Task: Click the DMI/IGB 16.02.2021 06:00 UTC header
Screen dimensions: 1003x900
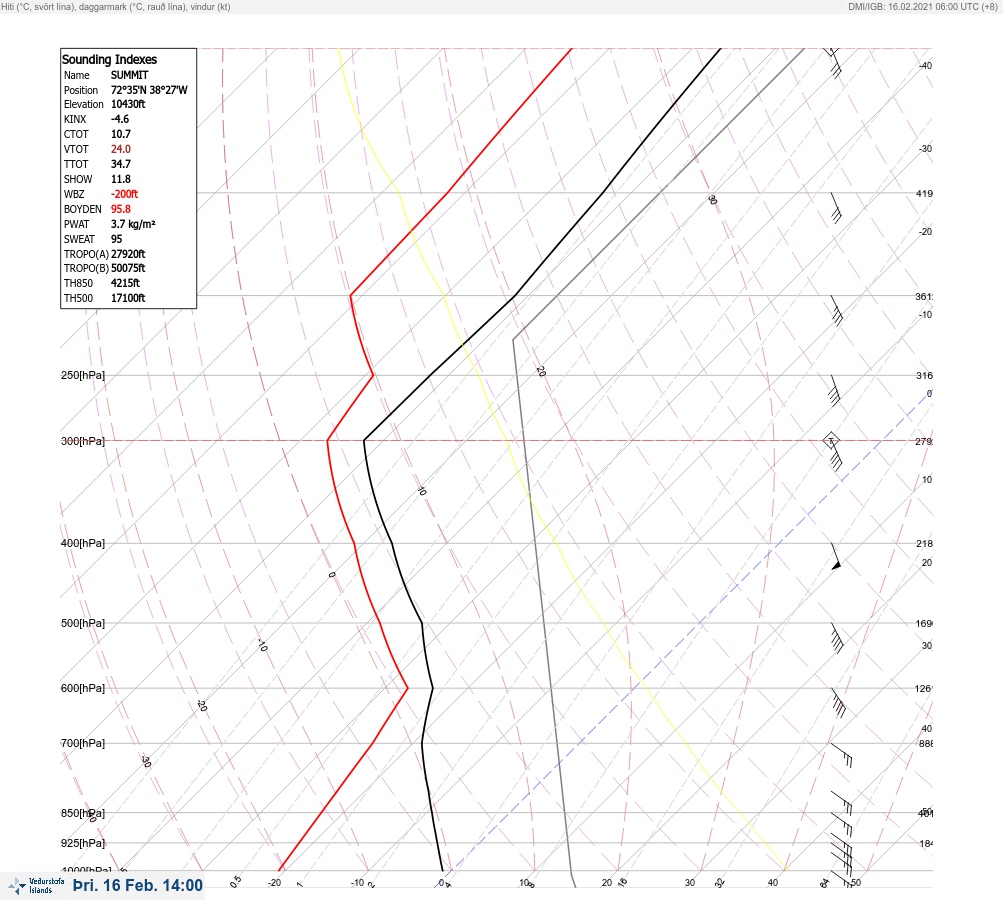Action: click(x=922, y=6)
